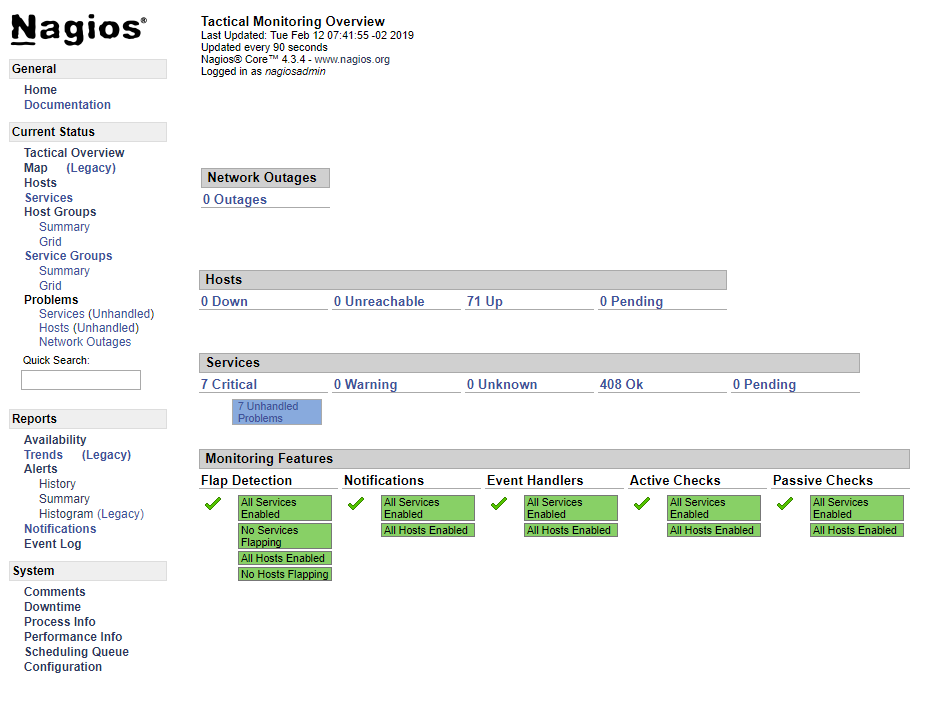Open Scheduling Queue in the System menu
This screenshot has width=928, height=719.
pos(76,652)
